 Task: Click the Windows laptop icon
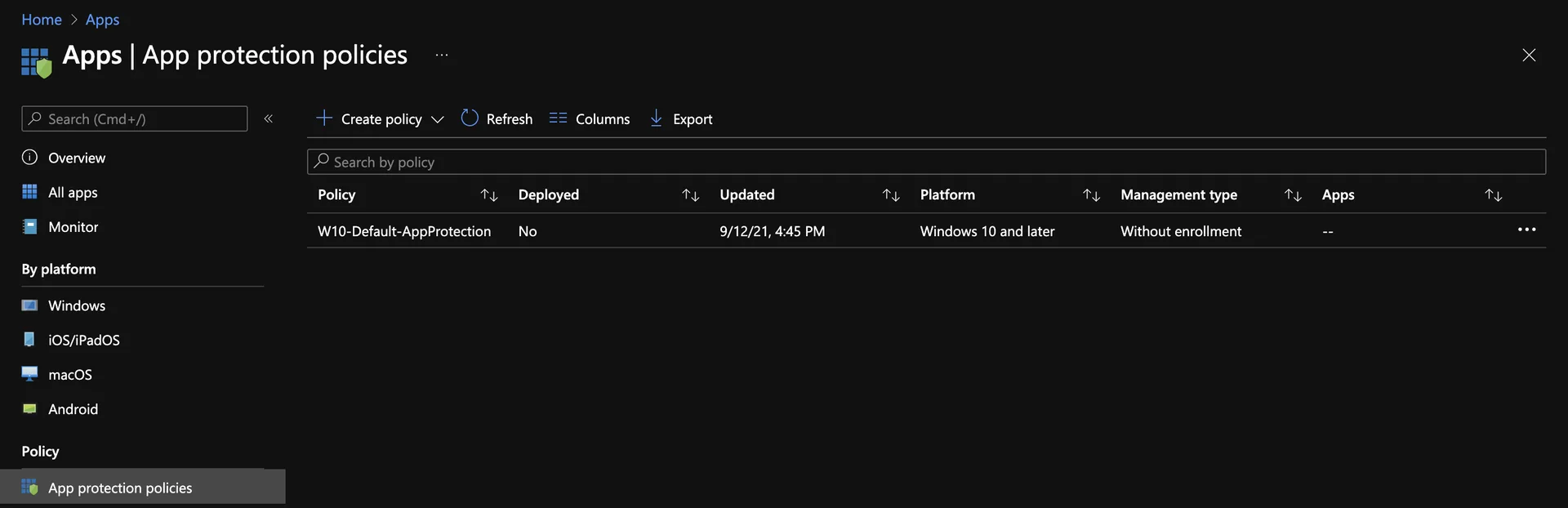tap(29, 305)
